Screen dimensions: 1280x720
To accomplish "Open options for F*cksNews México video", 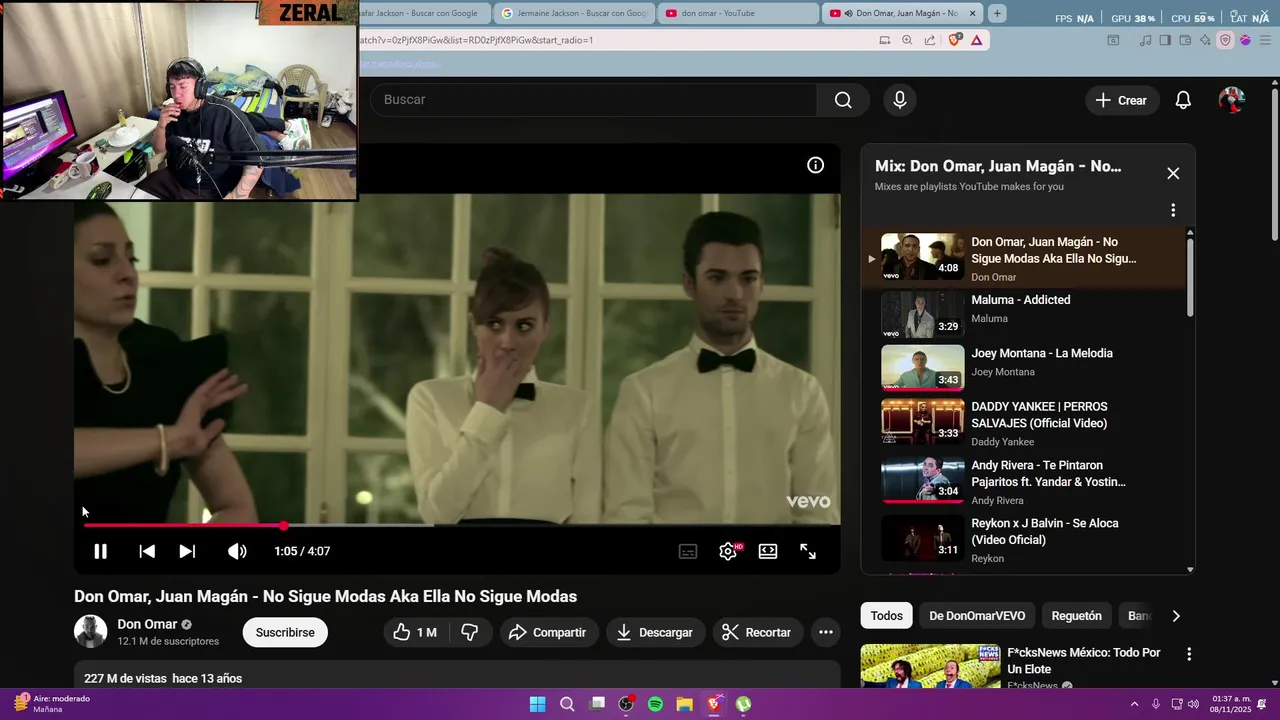I will click(x=1189, y=654).
